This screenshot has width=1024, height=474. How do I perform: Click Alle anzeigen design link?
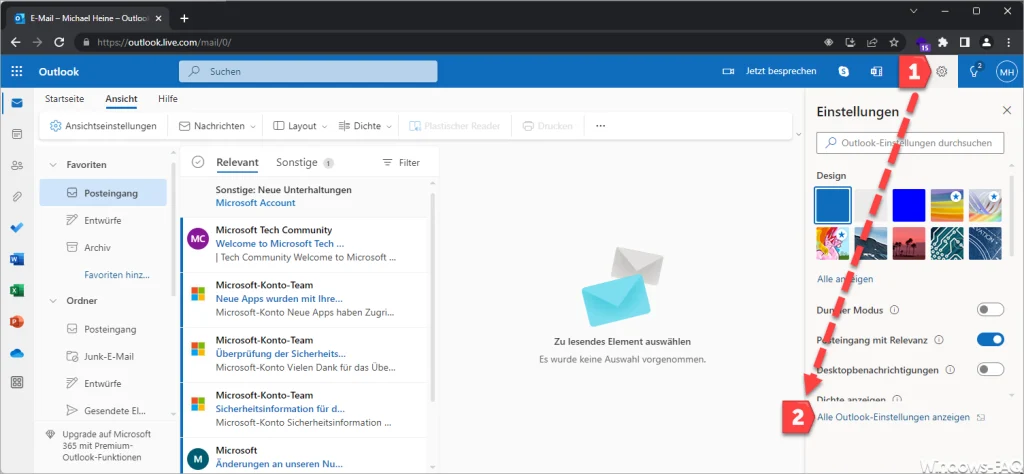tap(845, 279)
